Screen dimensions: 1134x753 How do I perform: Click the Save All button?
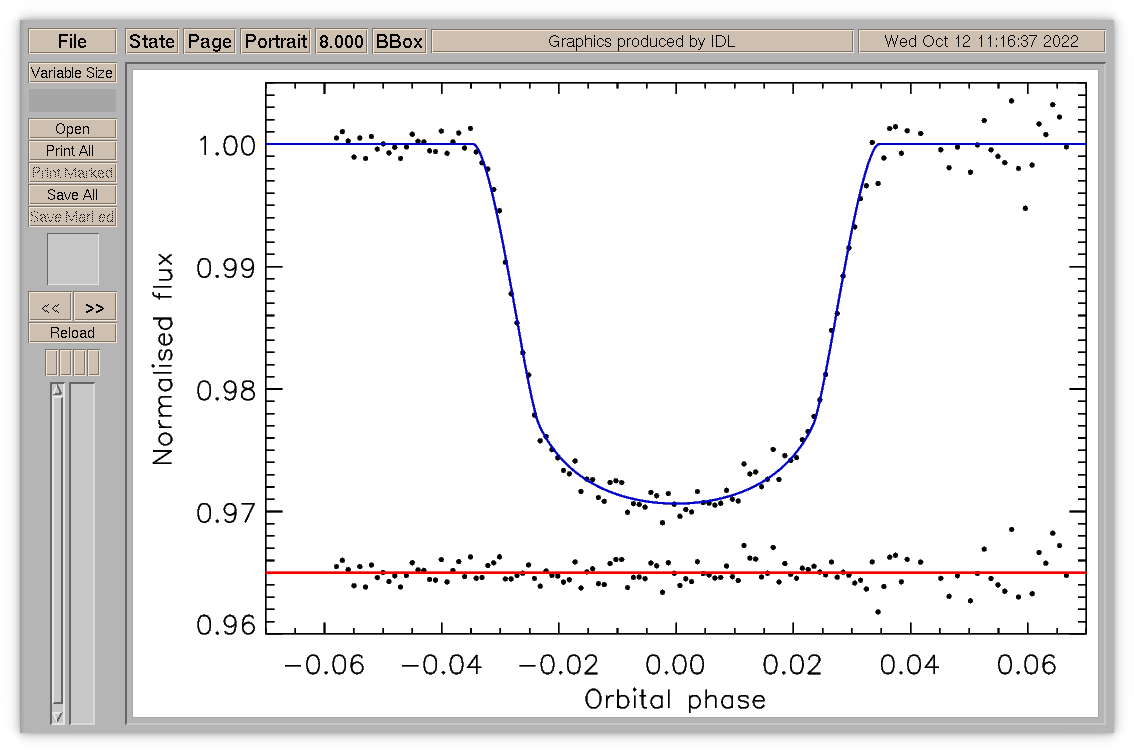(x=72, y=195)
